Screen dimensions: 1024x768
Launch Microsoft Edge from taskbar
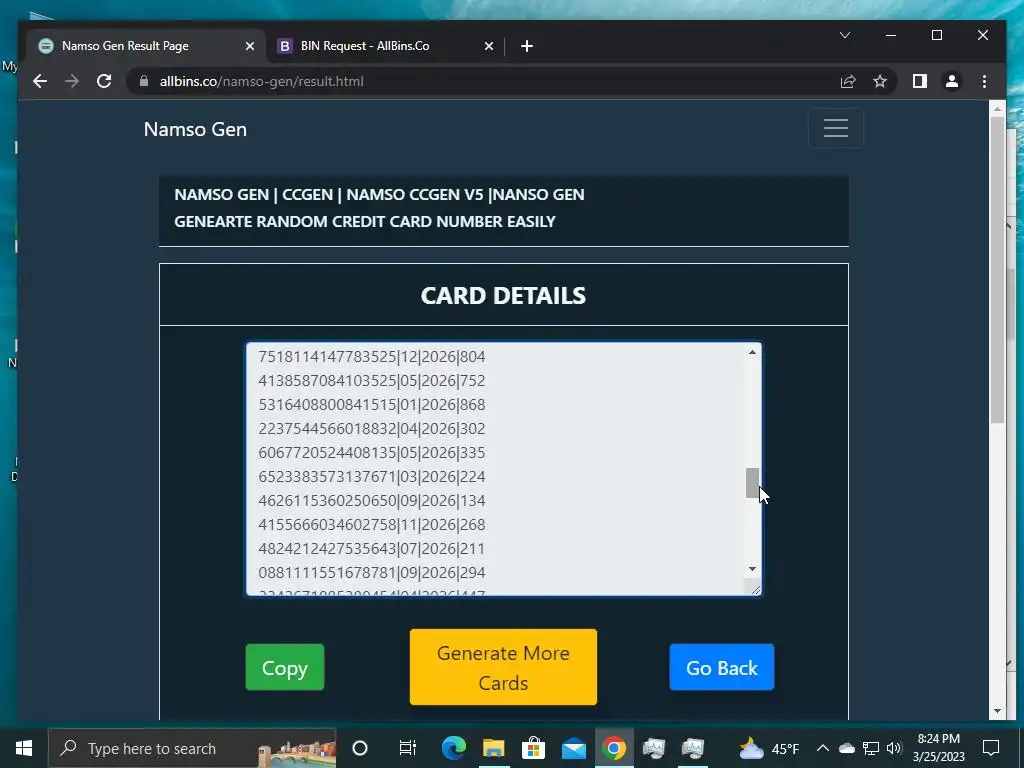point(453,748)
